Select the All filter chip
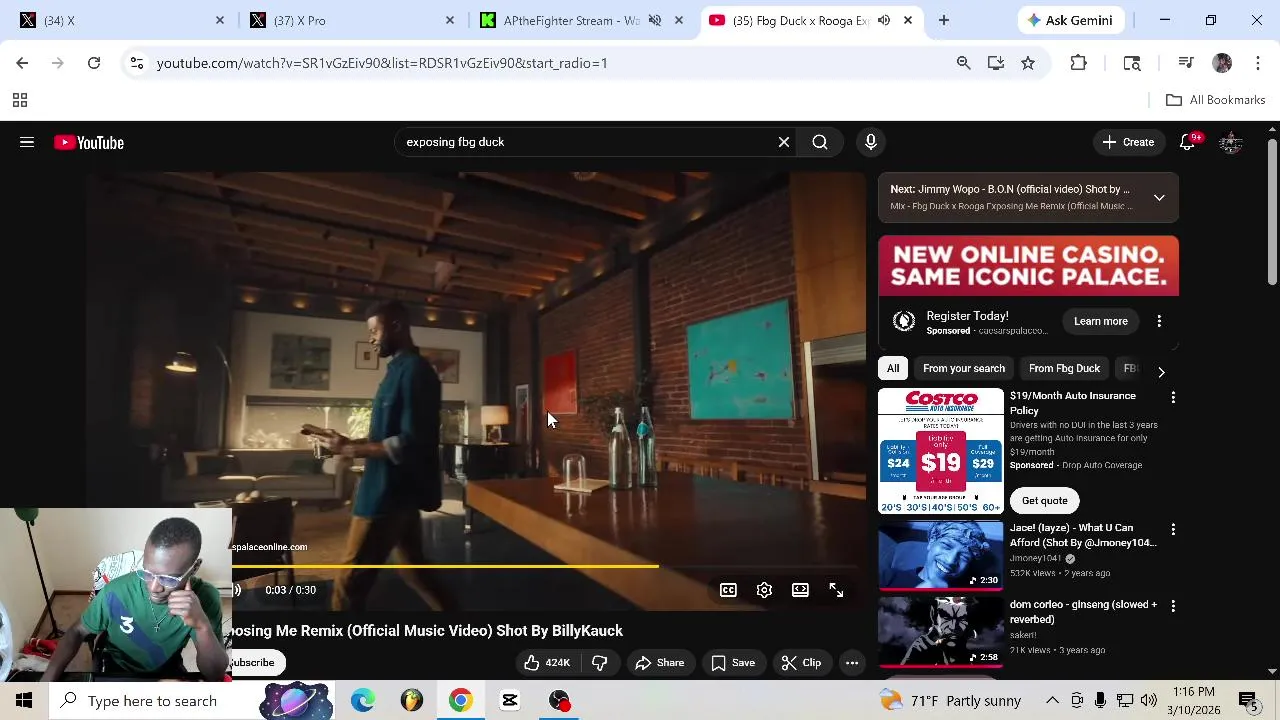 (893, 368)
